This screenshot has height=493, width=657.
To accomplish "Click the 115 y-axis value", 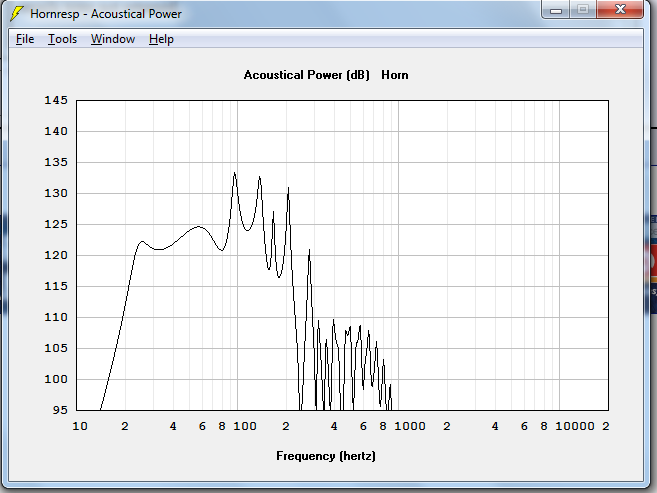I will click(x=56, y=286).
